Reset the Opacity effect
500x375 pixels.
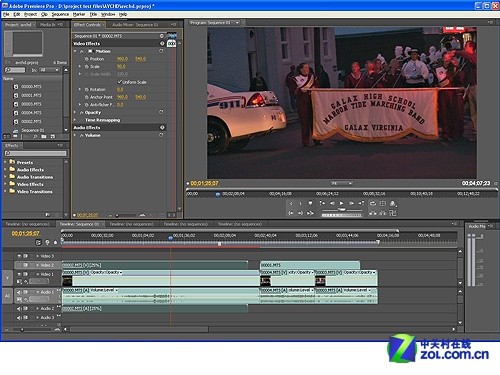[x=161, y=112]
